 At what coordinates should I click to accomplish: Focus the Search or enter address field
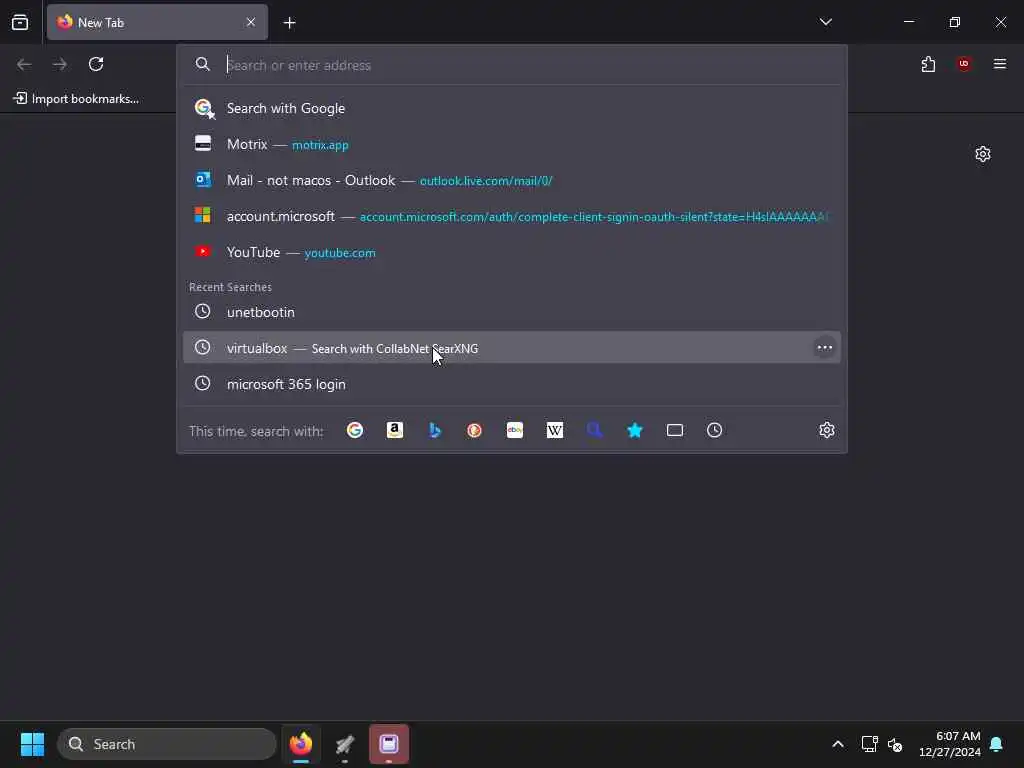(x=512, y=65)
